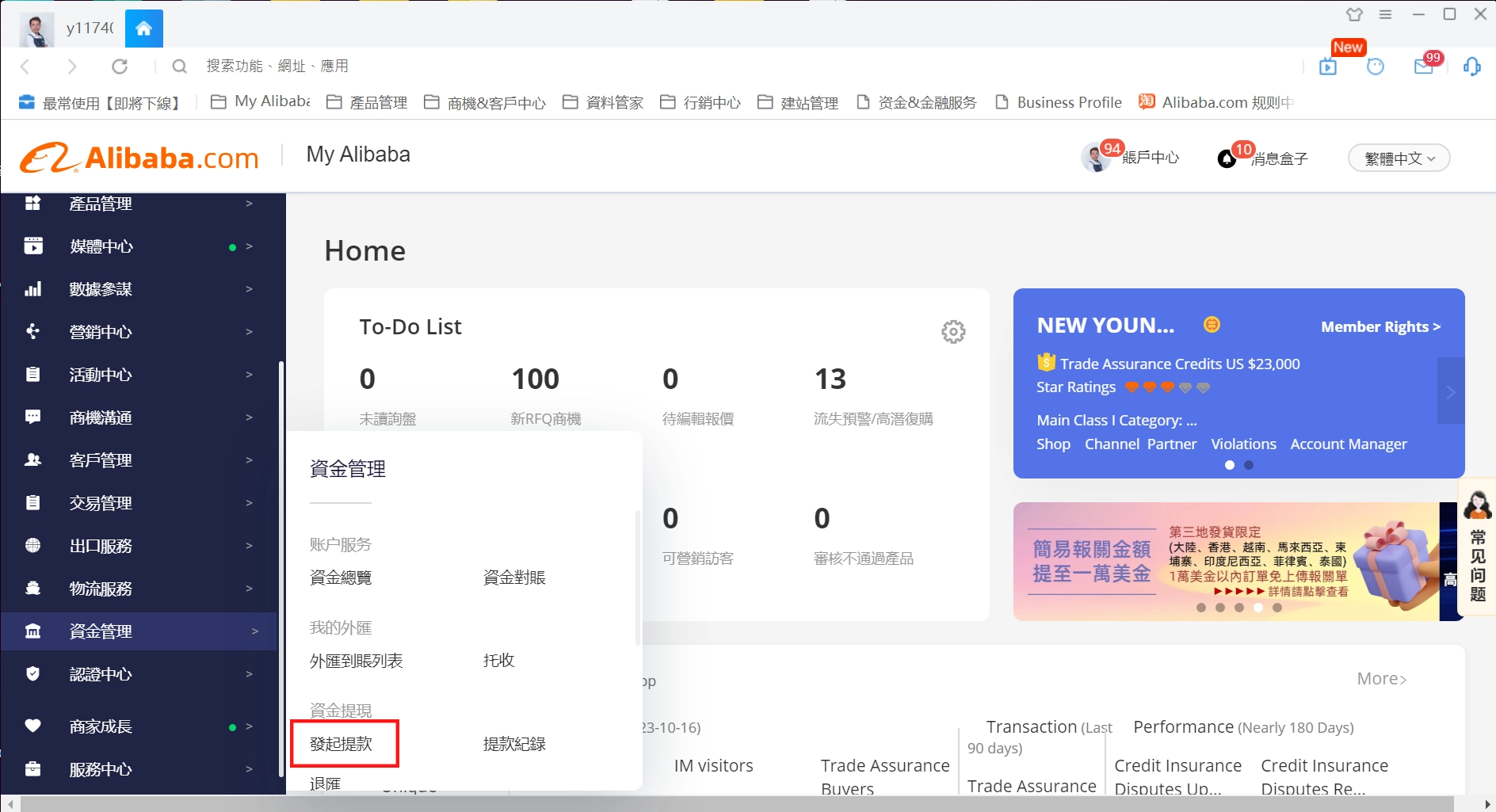The width and height of the screenshot is (1496, 812).
Task: Click the blue home tab icon
Action: pyautogui.click(x=143, y=29)
